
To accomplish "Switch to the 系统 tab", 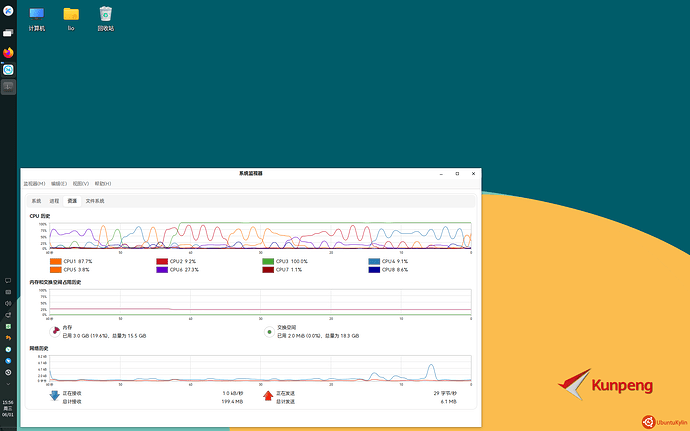I will point(36,201).
